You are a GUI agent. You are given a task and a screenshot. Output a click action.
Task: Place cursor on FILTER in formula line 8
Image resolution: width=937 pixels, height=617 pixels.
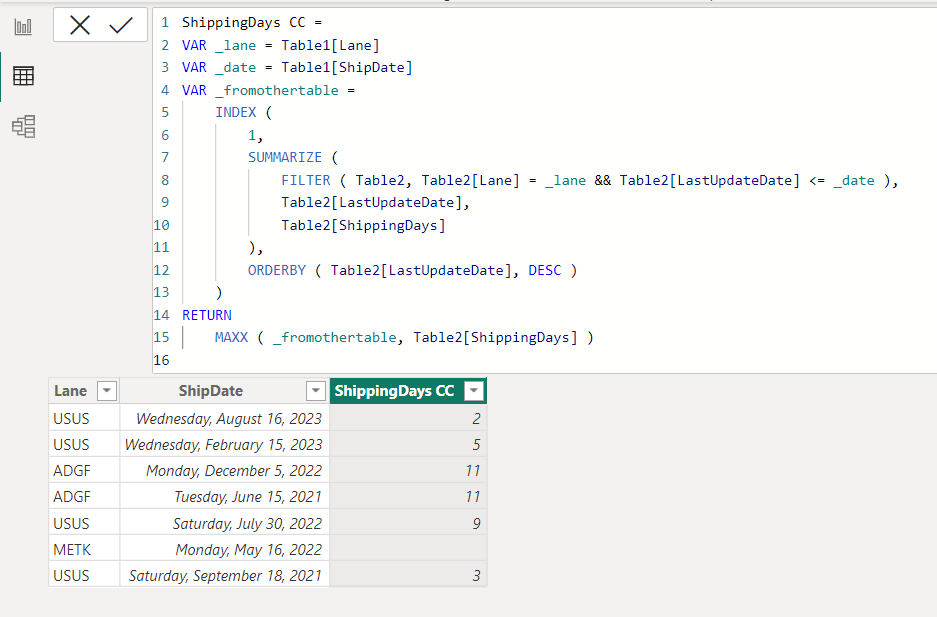coord(305,180)
